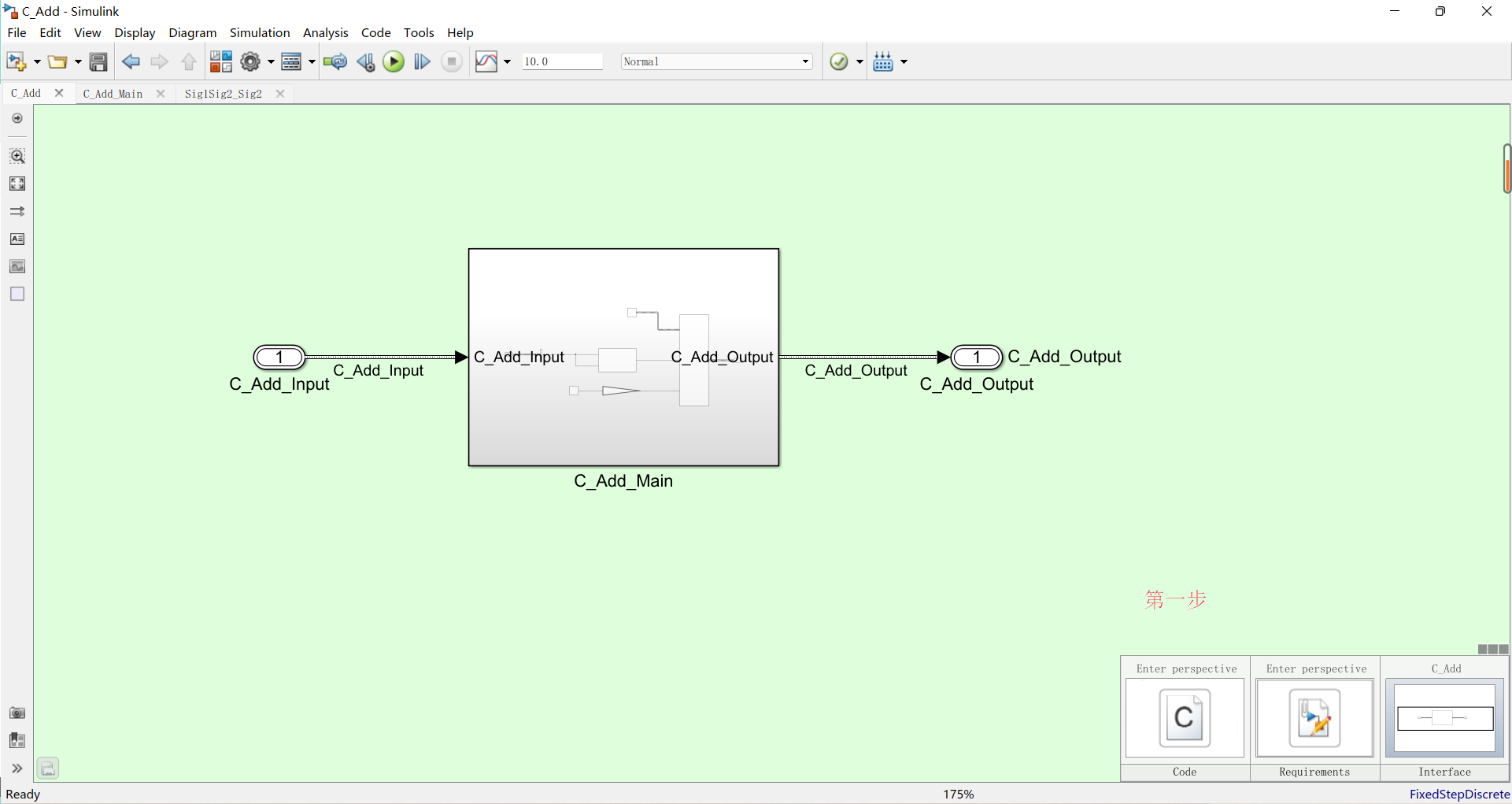Enter the Requirements perspective thumbnail

coord(1314,718)
